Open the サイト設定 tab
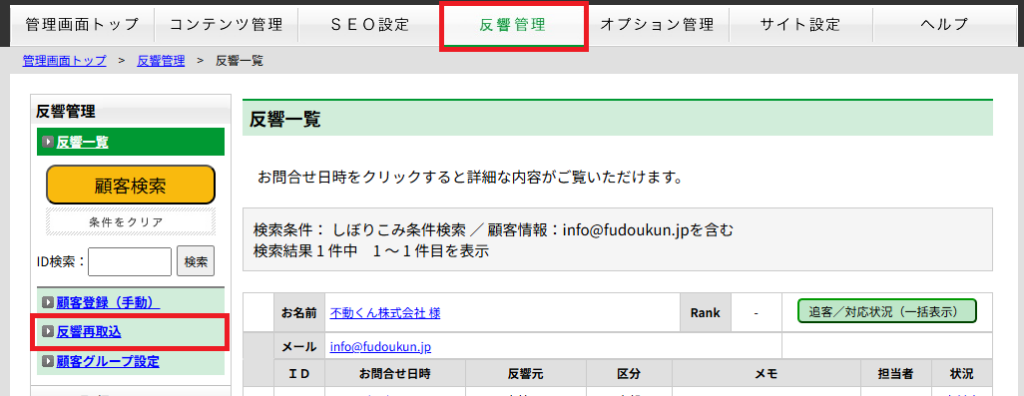The image size is (1024, 396). [x=800, y=25]
